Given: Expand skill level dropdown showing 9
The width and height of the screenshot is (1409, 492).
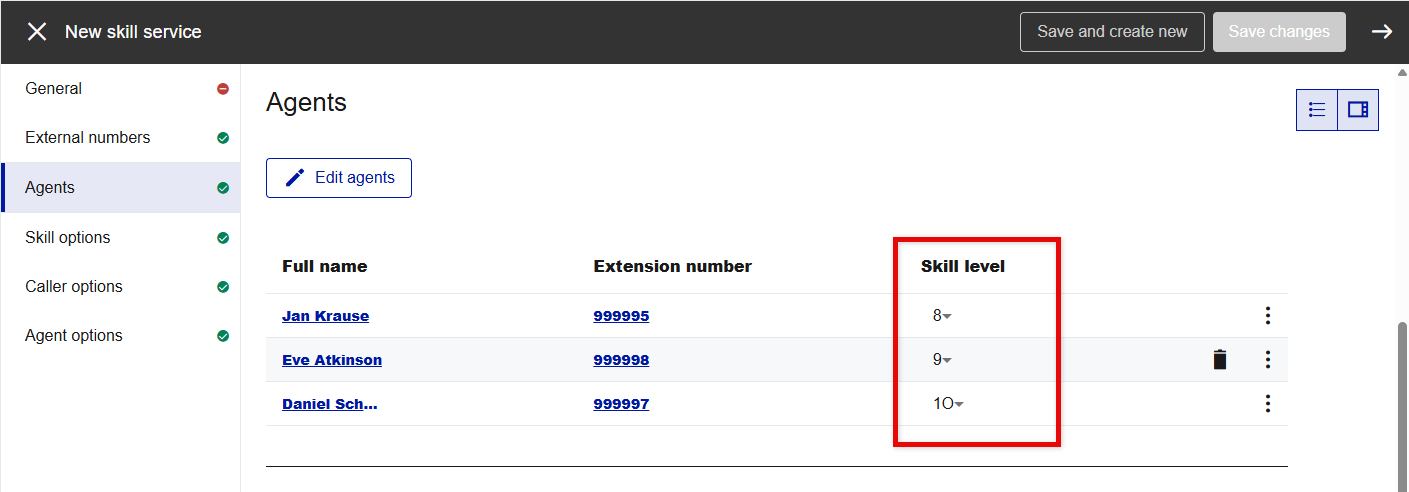Looking at the screenshot, I should click(942, 360).
